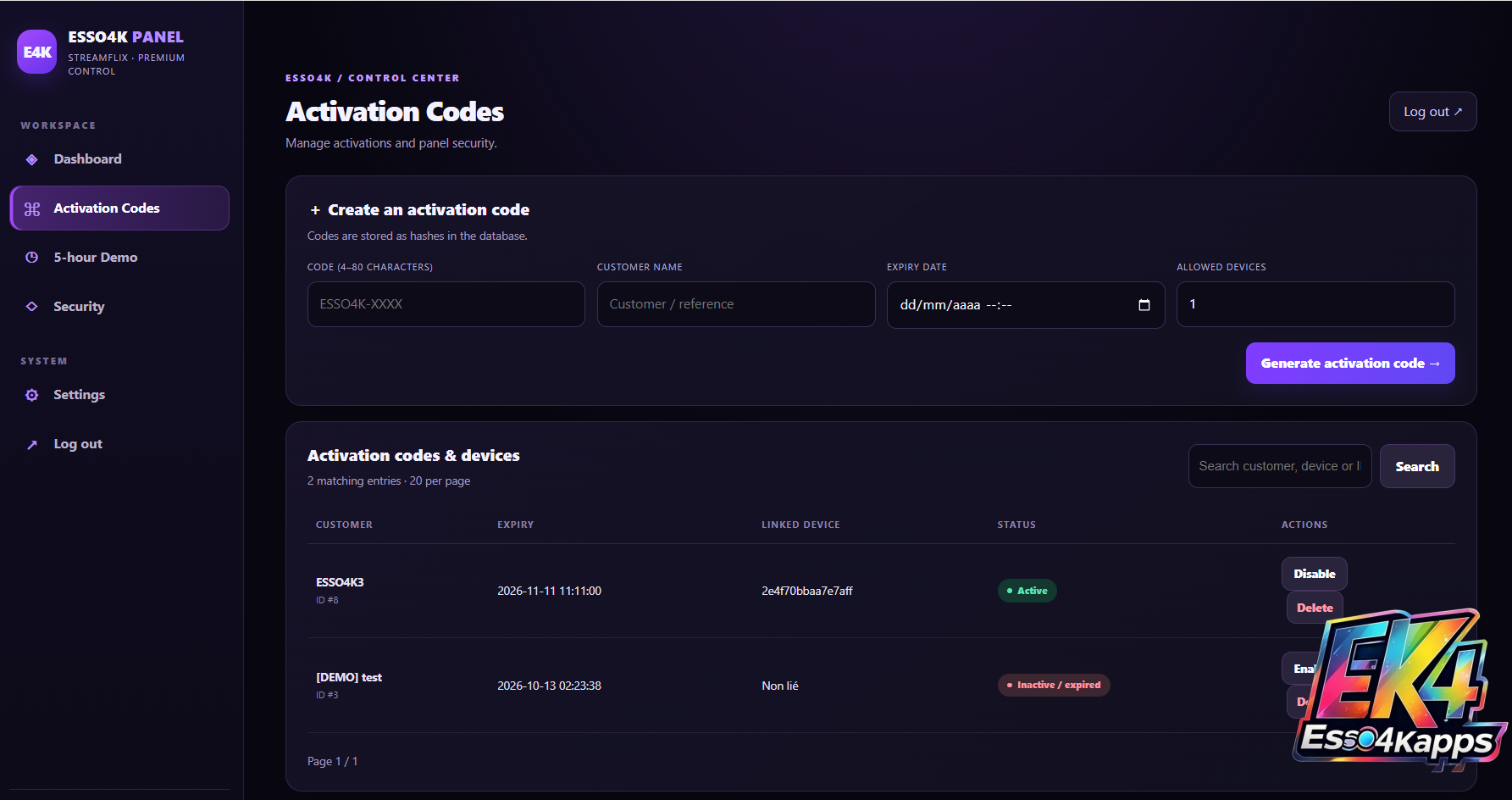This screenshot has width=1512, height=800.
Task: Click the ESSO4K / CONTROL CENTER breadcrumb
Action: tap(373, 78)
